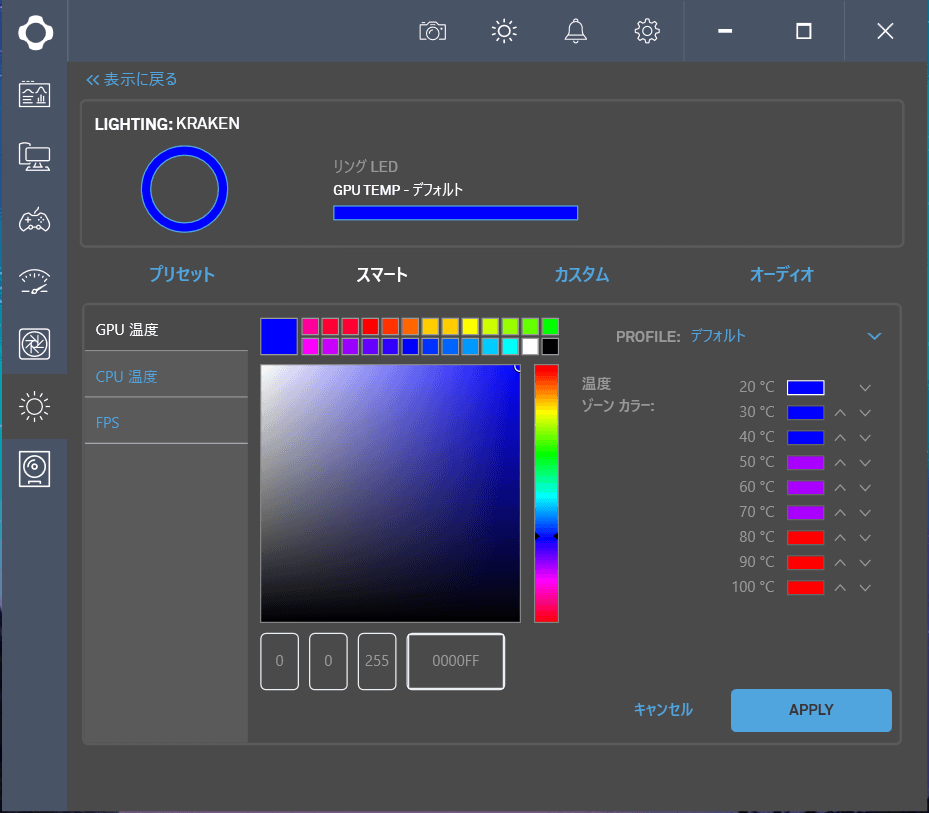Click the Kraken ring LED preview circle
The width and height of the screenshot is (929, 813).
(x=184, y=189)
